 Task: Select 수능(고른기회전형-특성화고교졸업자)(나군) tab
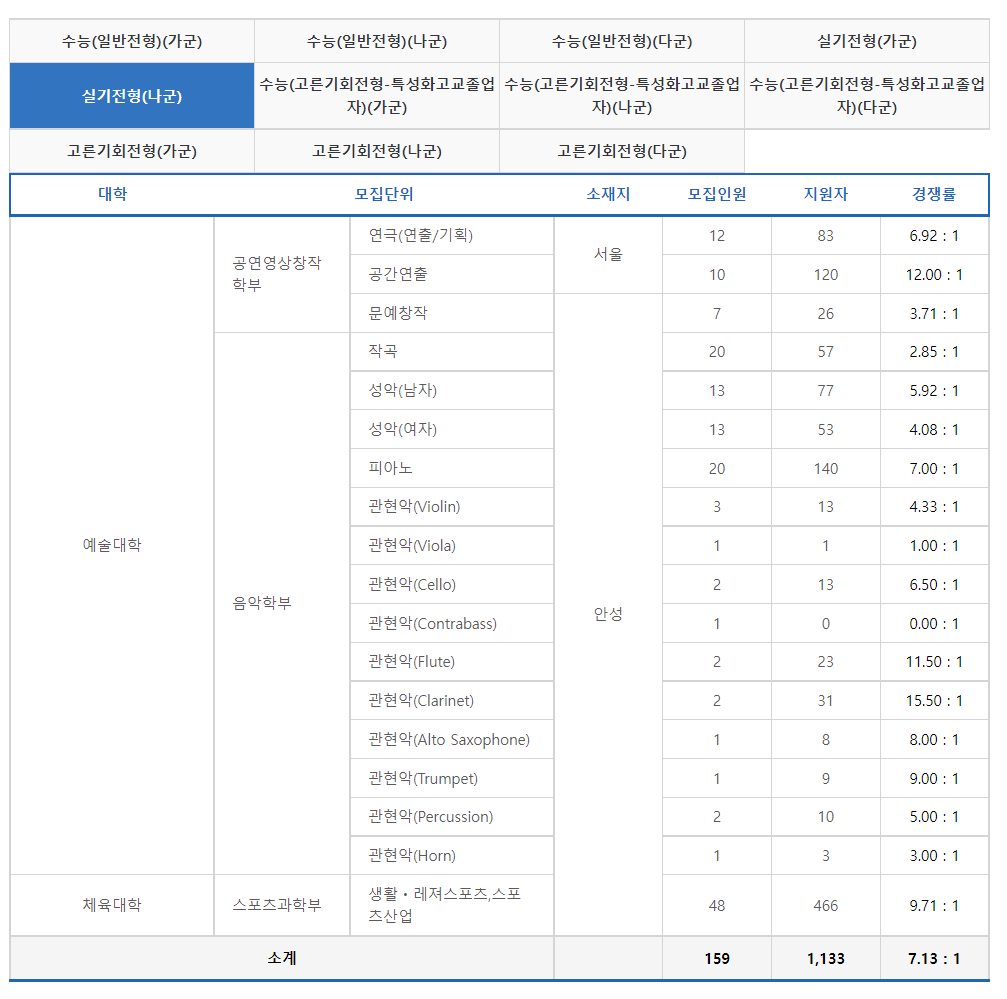pyautogui.click(x=621, y=95)
